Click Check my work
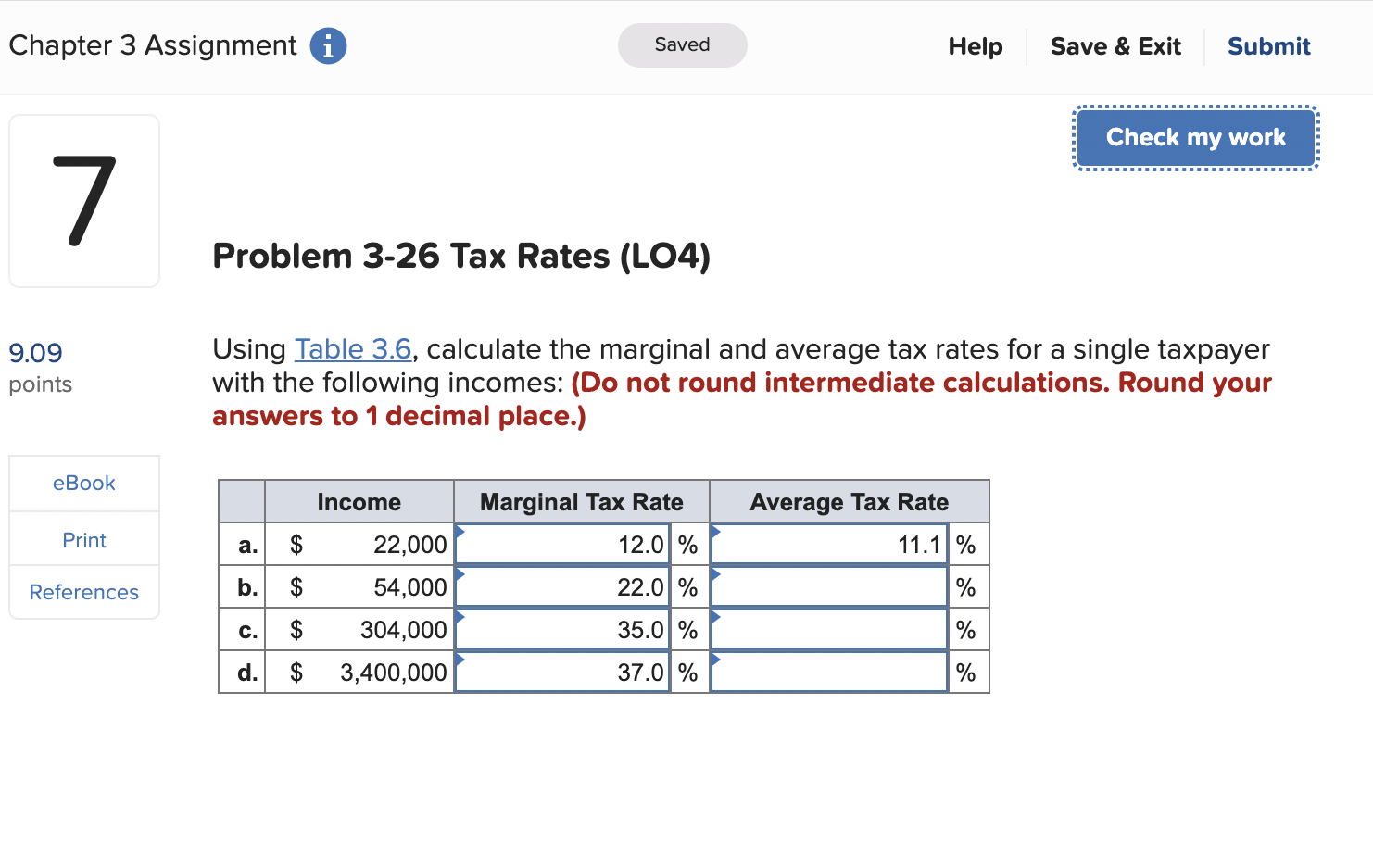 pos(1195,137)
